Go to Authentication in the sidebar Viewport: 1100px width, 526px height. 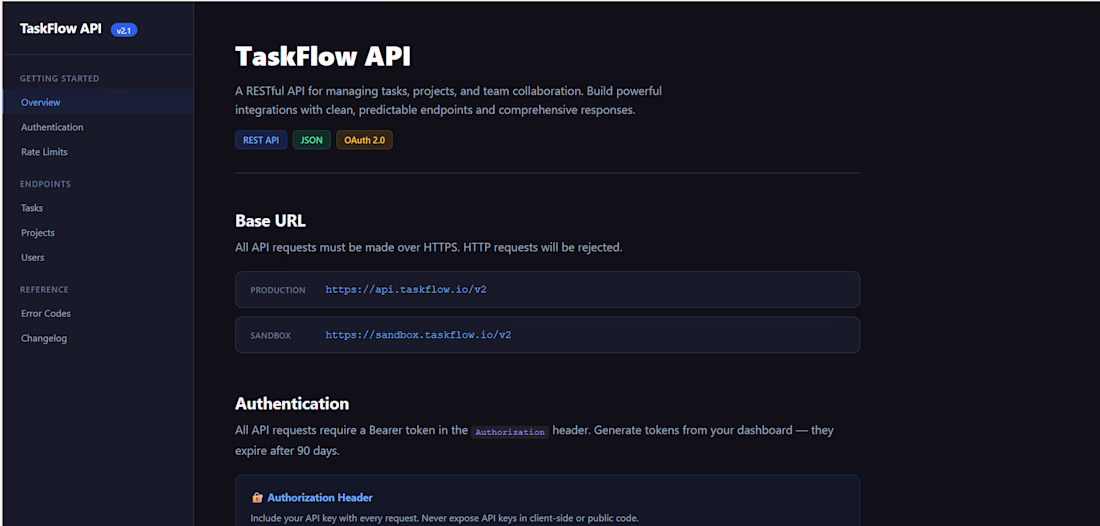[x=52, y=128]
